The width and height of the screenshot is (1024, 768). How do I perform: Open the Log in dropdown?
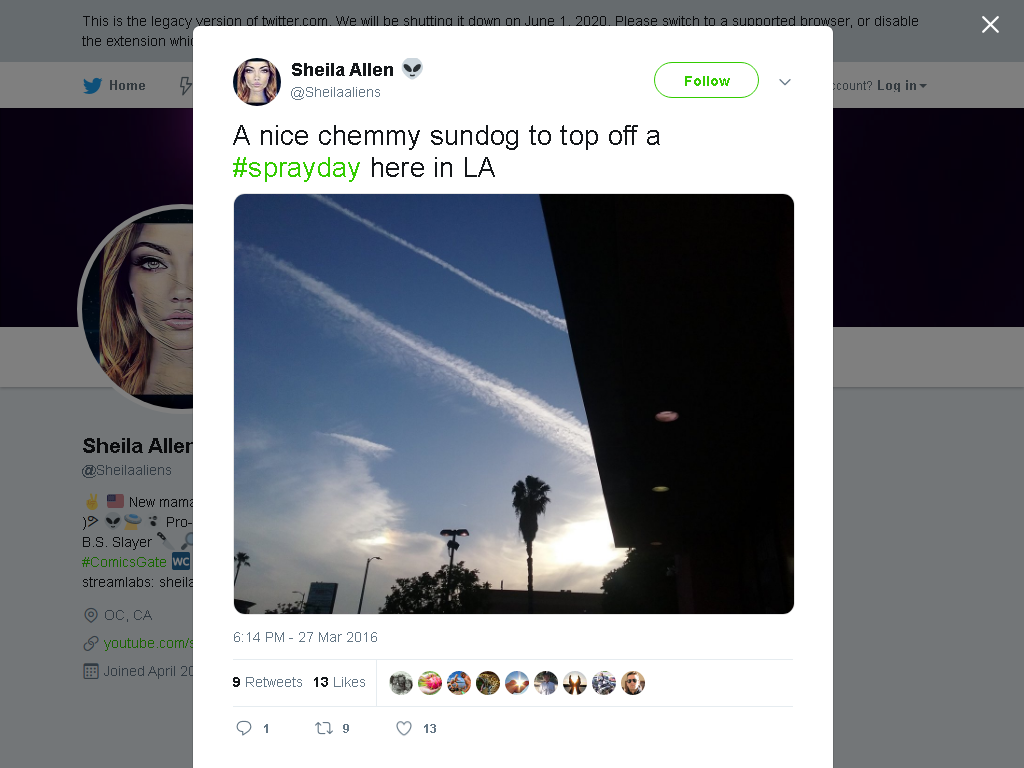click(x=901, y=86)
